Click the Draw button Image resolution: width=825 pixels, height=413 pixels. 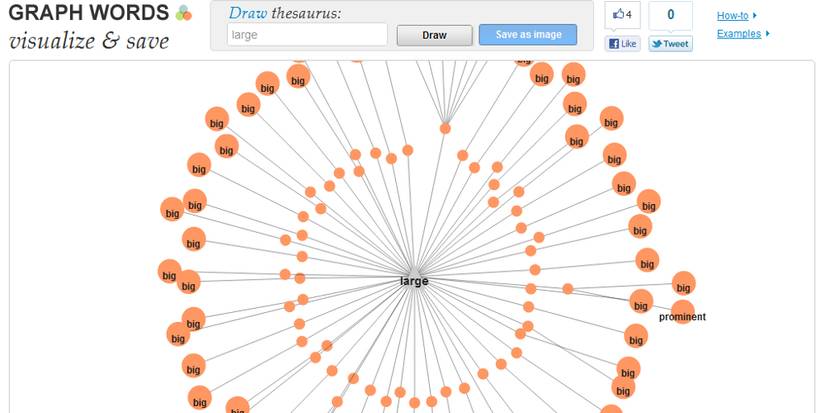(435, 35)
